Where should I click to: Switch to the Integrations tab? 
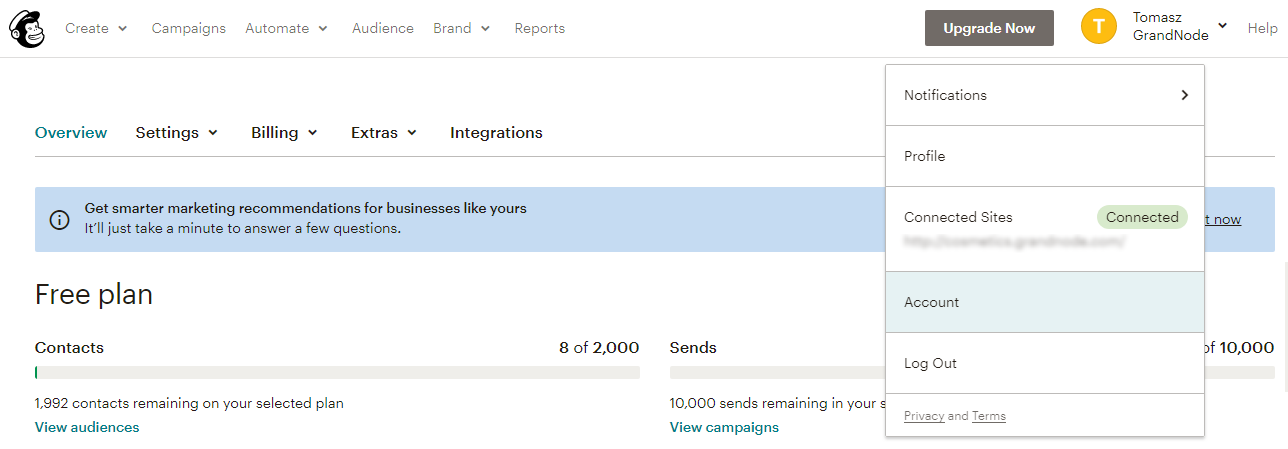(496, 133)
